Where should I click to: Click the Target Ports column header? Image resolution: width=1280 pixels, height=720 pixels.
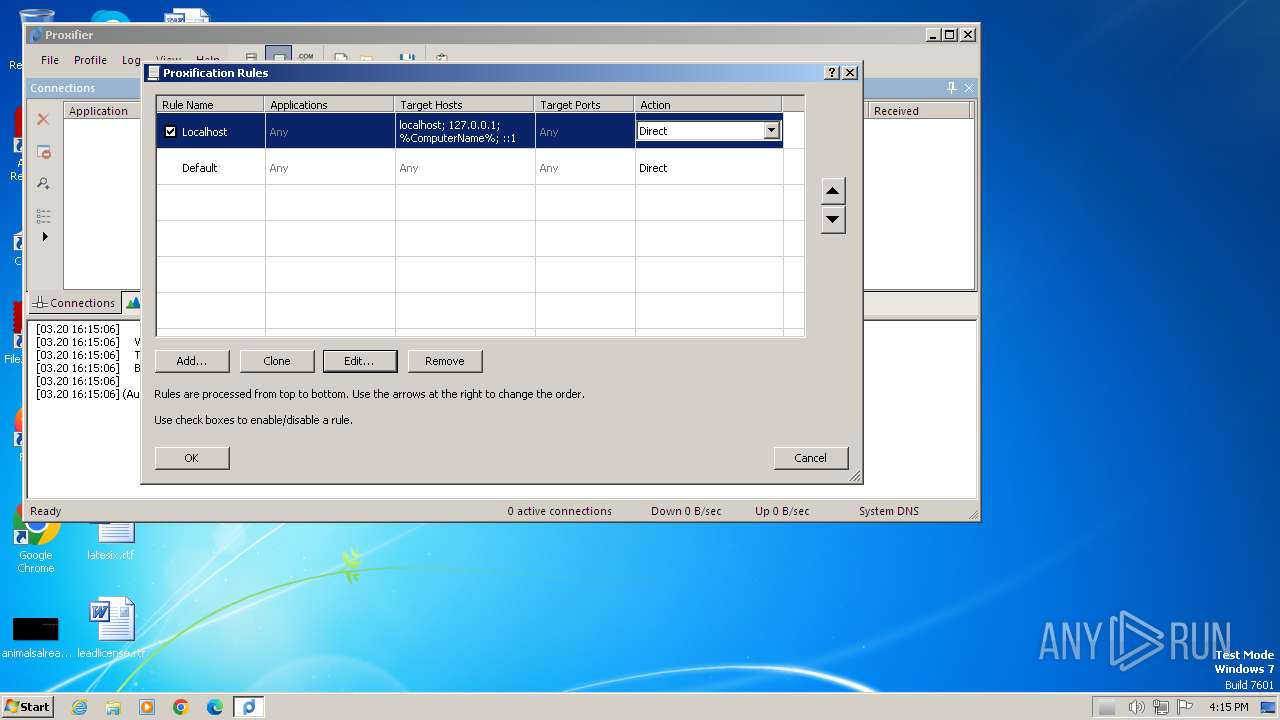pyautogui.click(x=585, y=104)
